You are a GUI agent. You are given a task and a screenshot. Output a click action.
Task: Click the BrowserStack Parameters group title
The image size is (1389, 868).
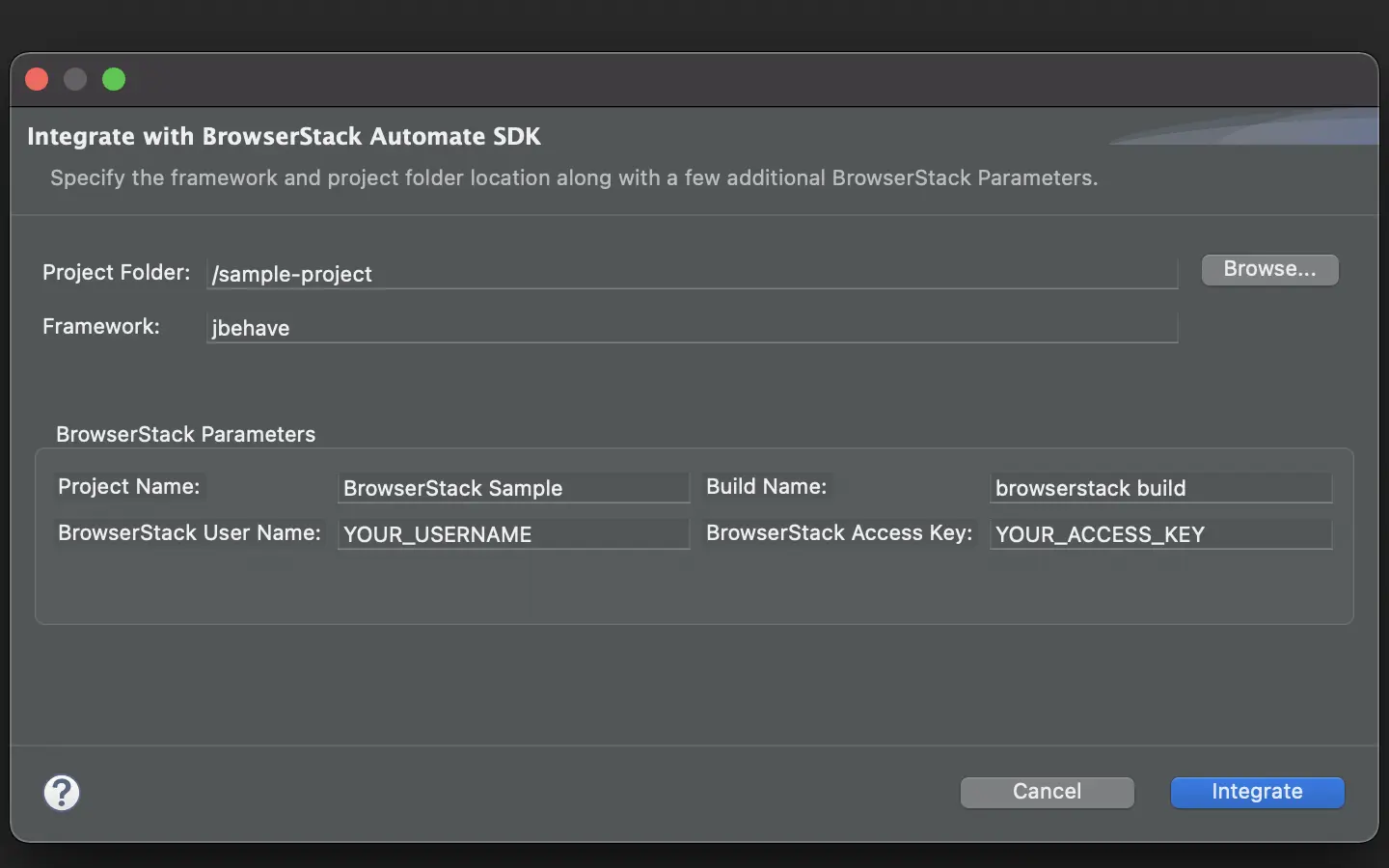coord(185,434)
